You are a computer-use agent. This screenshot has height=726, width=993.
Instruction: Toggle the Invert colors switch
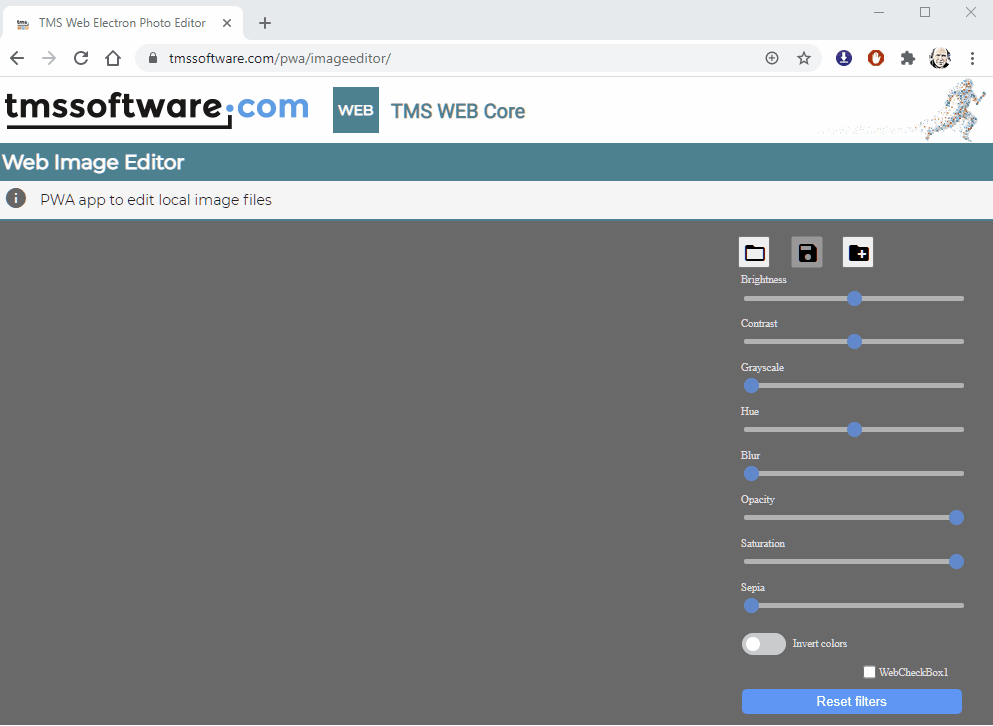764,644
